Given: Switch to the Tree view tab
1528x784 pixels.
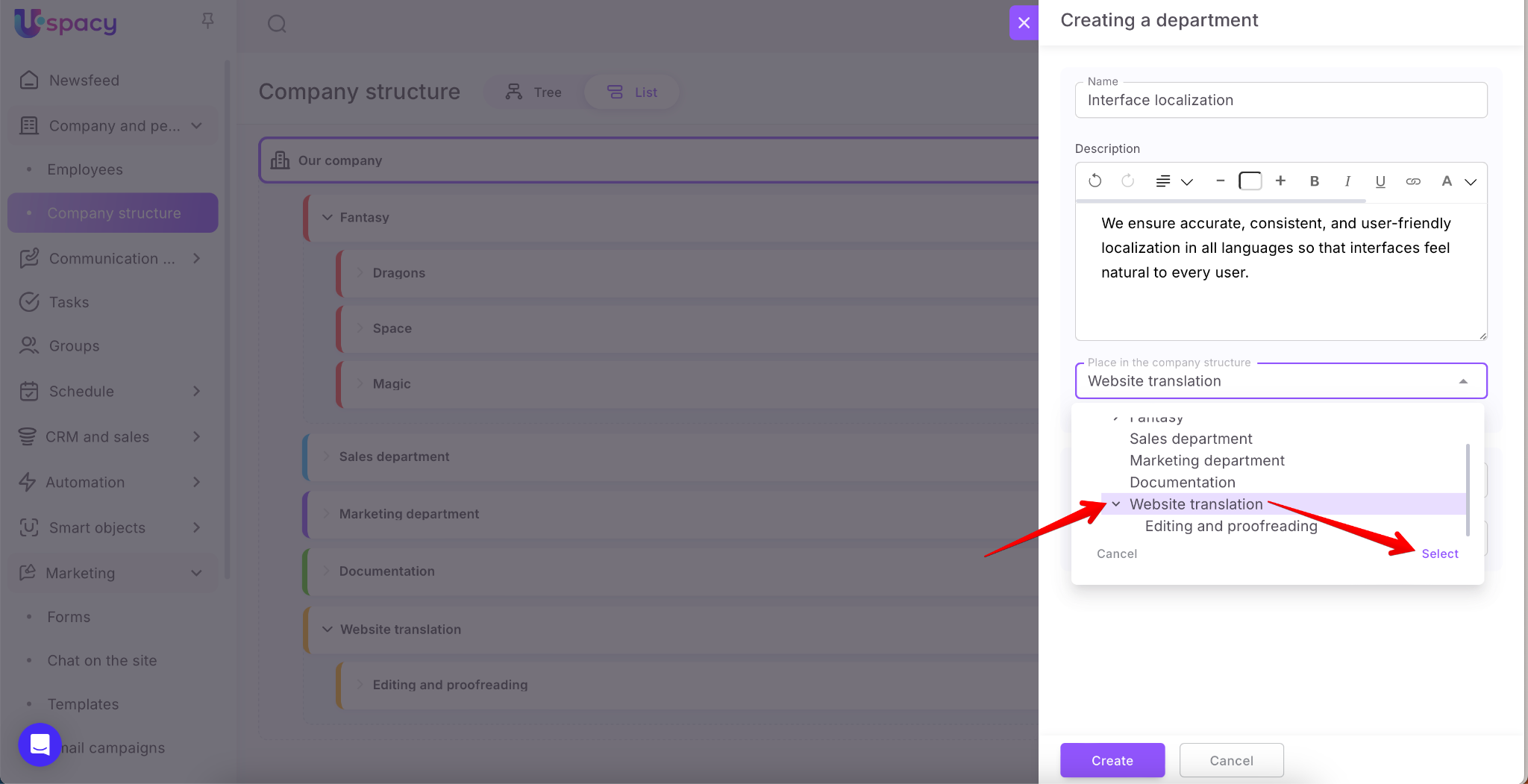Looking at the screenshot, I should tap(533, 92).
